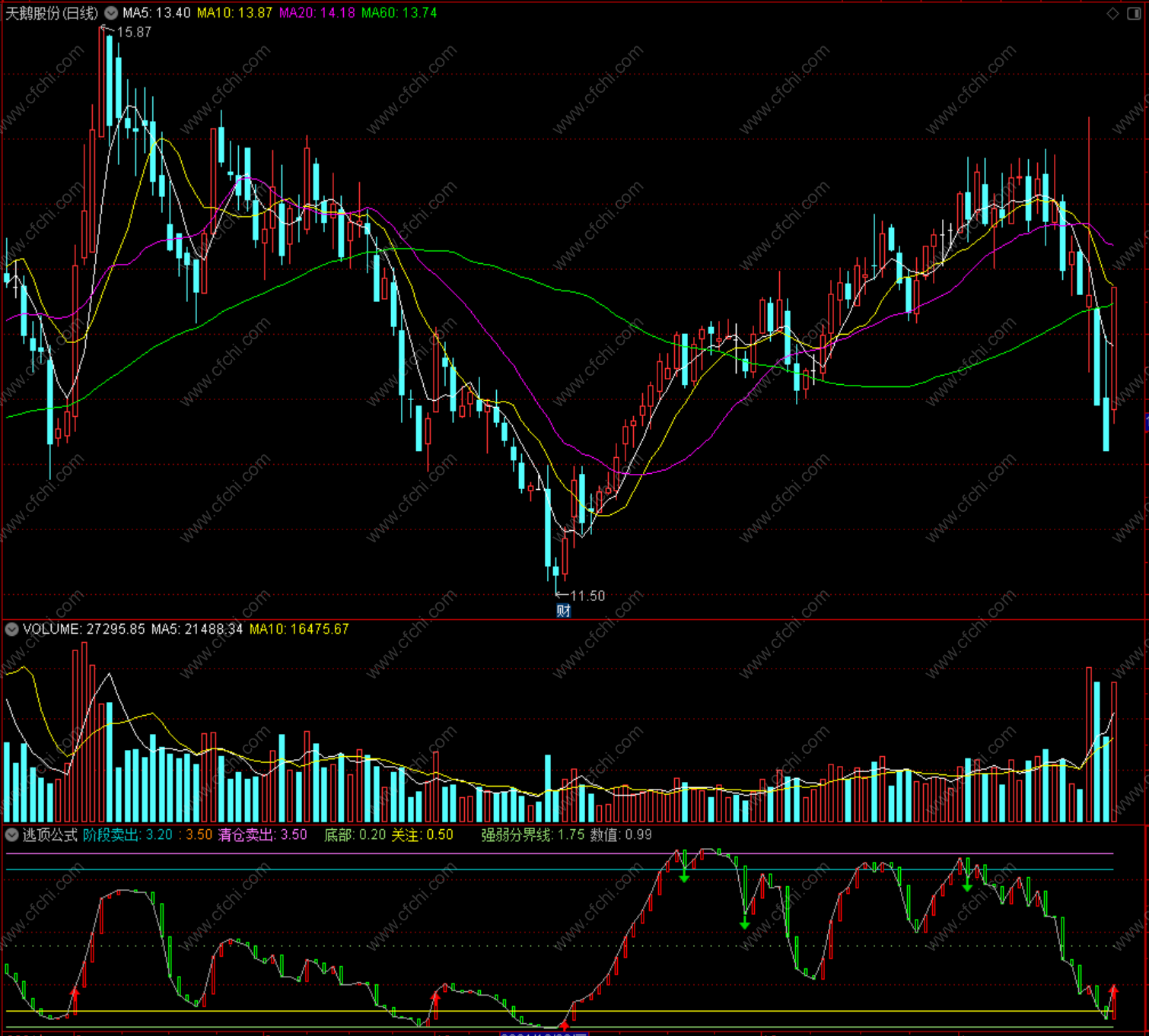Image resolution: width=1149 pixels, height=1036 pixels.
Task: Click the 清仓卖出: 3.50 label
Action: click(x=263, y=834)
